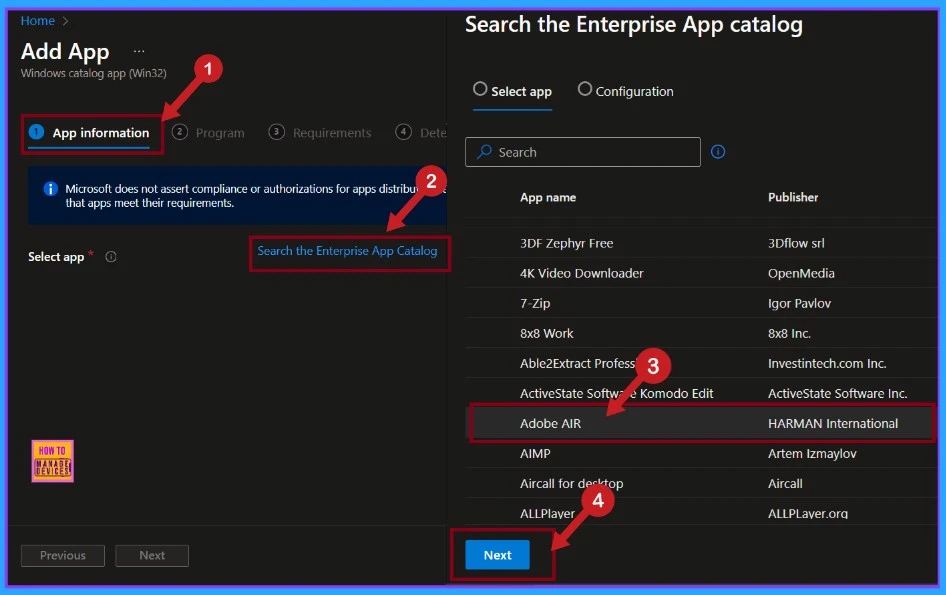Open Search the Enterprise App Catalog link
Image resolution: width=946 pixels, height=595 pixels.
point(348,251)
